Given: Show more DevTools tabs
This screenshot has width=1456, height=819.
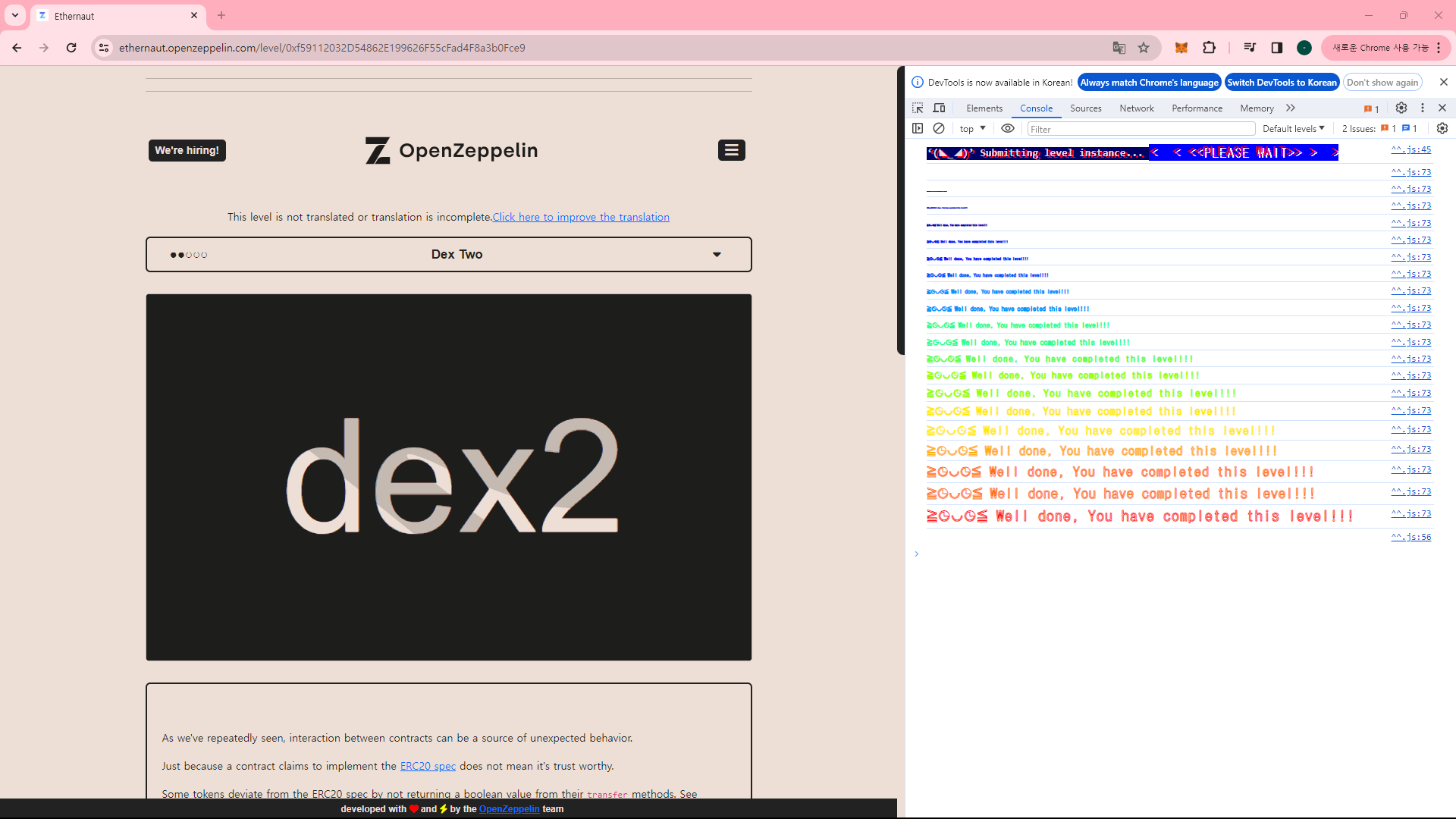Looking at the screenshot, I should (1291, 108).
